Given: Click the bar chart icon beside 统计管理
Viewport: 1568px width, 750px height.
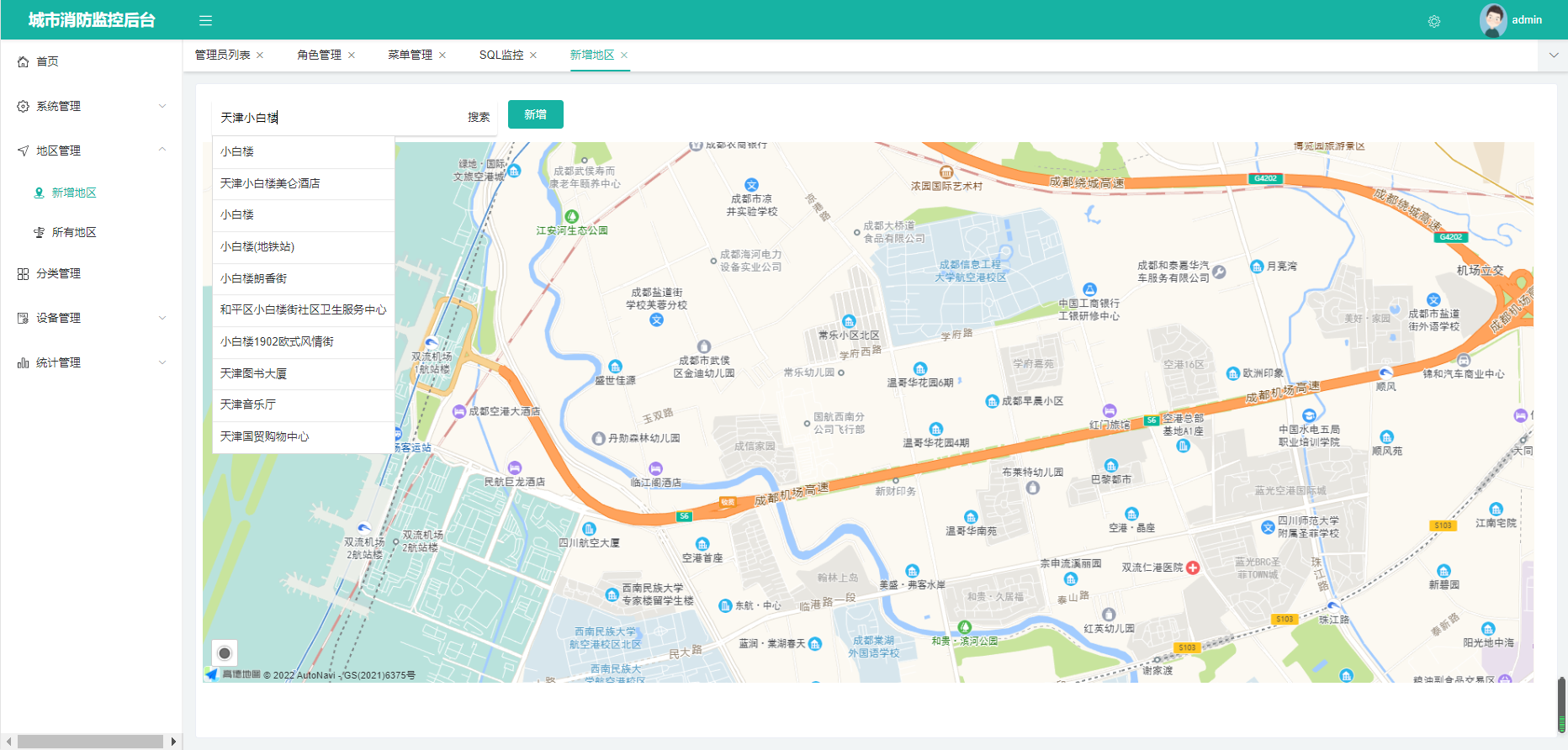Looking at the screenshot, I should point(24,362).
